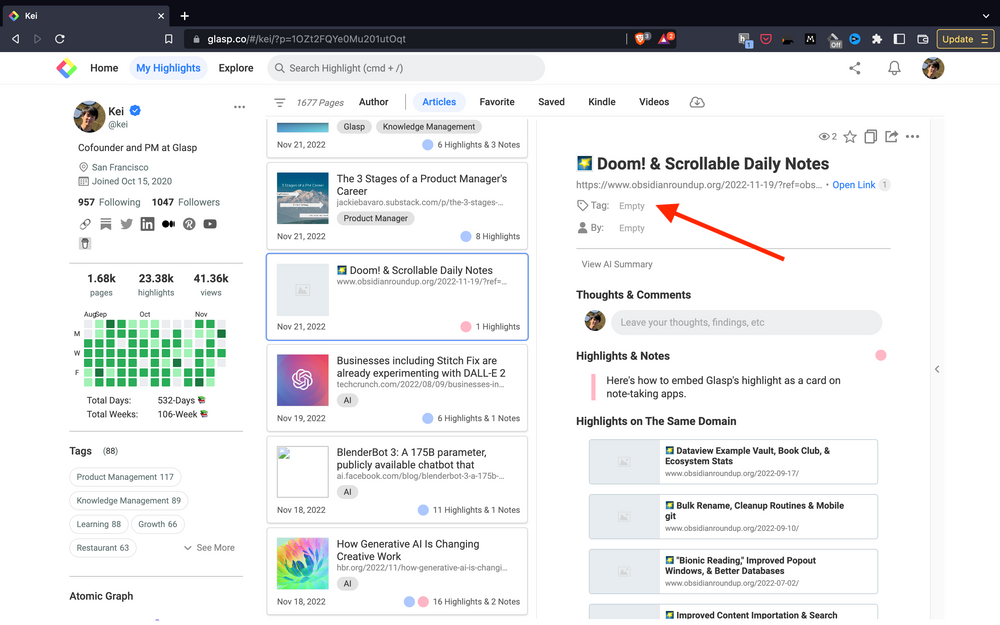Toggle favorite star for the Doom! article
Screen dimensions: 1000x625
click(849, 137)
